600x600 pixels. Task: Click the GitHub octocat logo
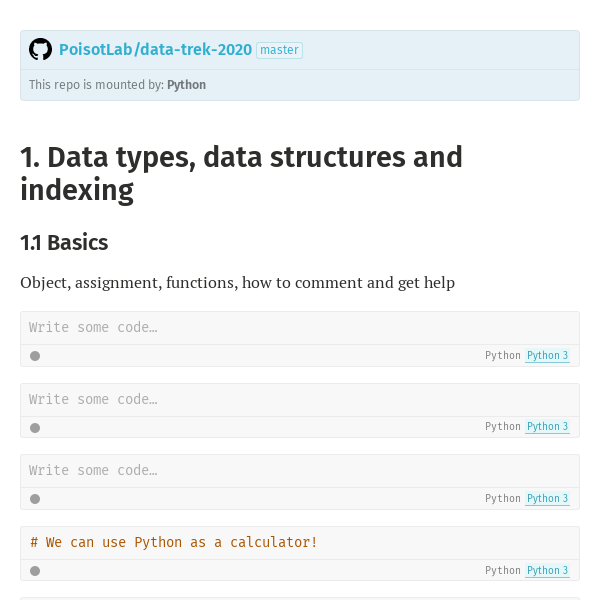click(x=40, y=49)
